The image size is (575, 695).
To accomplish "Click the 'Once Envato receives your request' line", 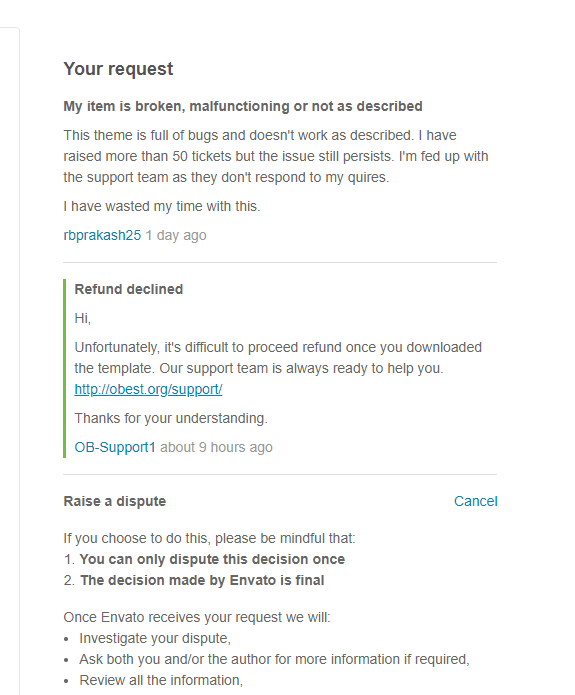I will click(197, 617).
